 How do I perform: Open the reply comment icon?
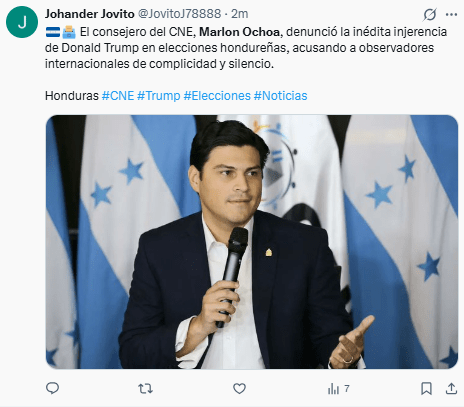pos(52,388)
